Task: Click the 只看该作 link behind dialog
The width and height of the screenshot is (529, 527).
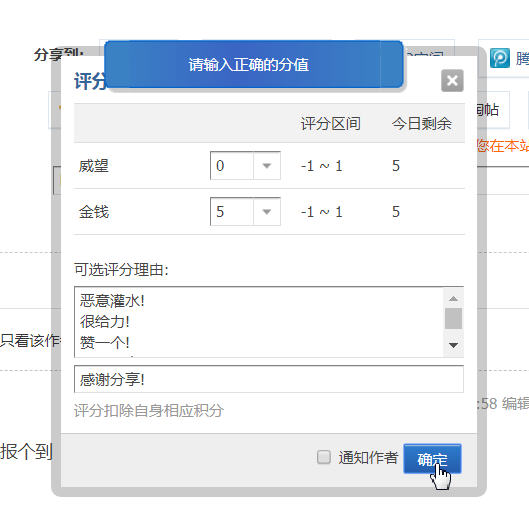Action: tap(30, 340)
